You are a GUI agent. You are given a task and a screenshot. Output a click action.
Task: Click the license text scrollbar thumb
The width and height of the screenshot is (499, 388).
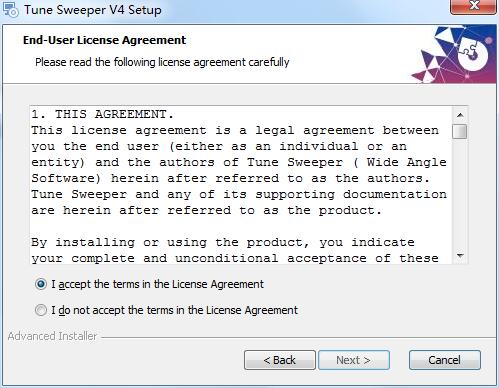tap(460, 131)
